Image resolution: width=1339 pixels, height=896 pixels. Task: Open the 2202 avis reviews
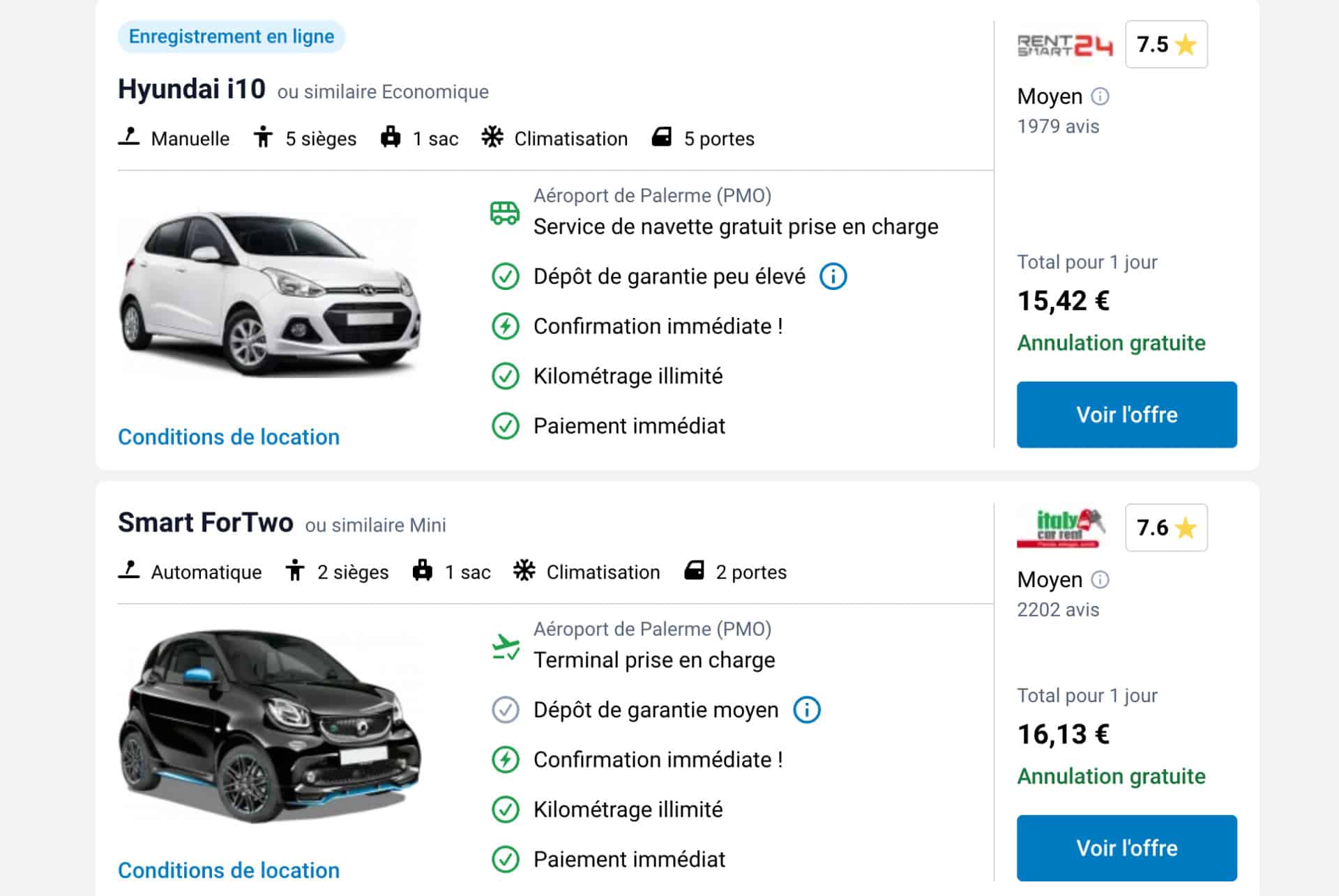[x=1057, y=609]
